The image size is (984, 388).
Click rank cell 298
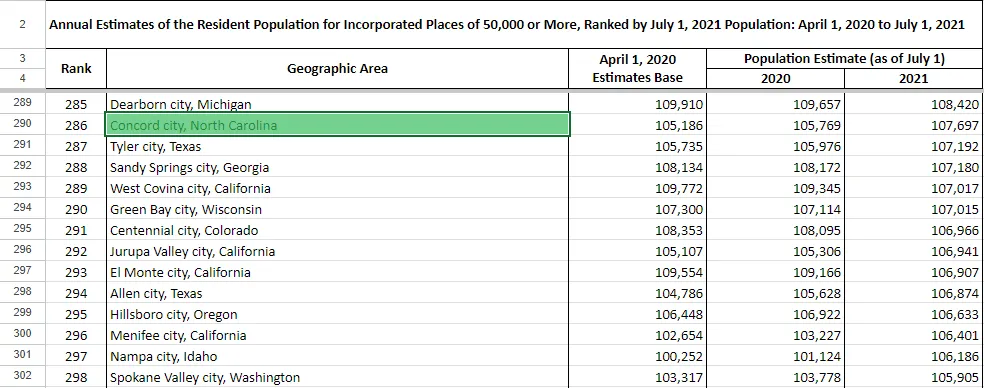76,377
